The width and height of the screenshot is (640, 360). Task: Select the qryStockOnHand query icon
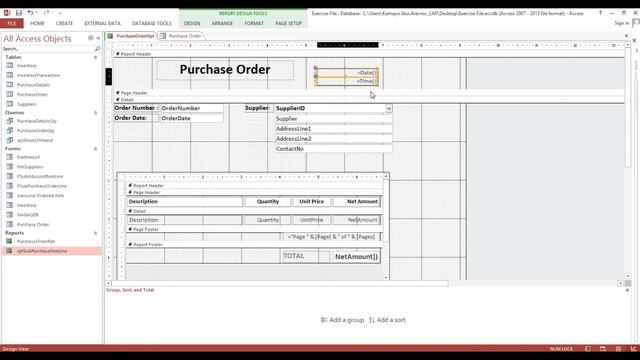(10, 140)
